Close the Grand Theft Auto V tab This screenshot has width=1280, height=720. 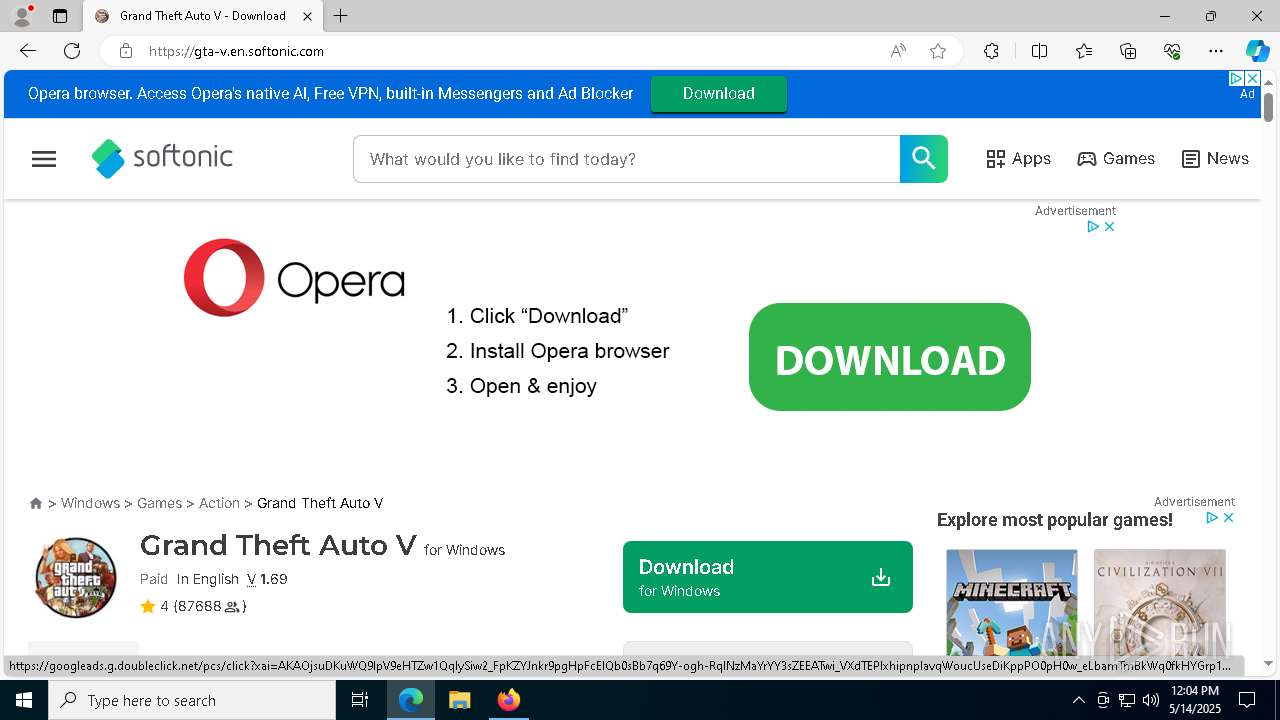click(x=309, y=16)
